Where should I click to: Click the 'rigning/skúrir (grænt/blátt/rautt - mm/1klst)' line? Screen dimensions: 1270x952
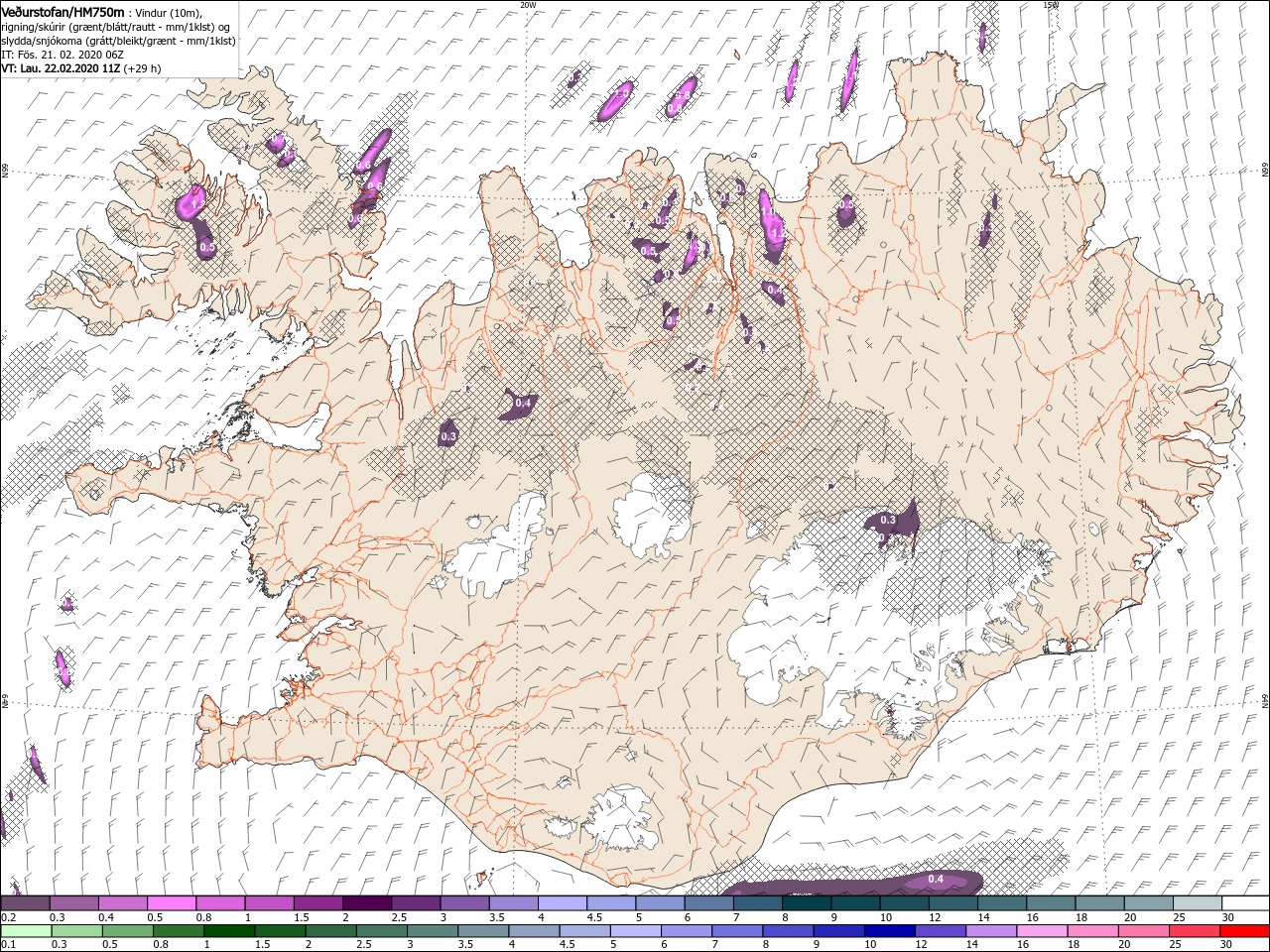point(113,27)
